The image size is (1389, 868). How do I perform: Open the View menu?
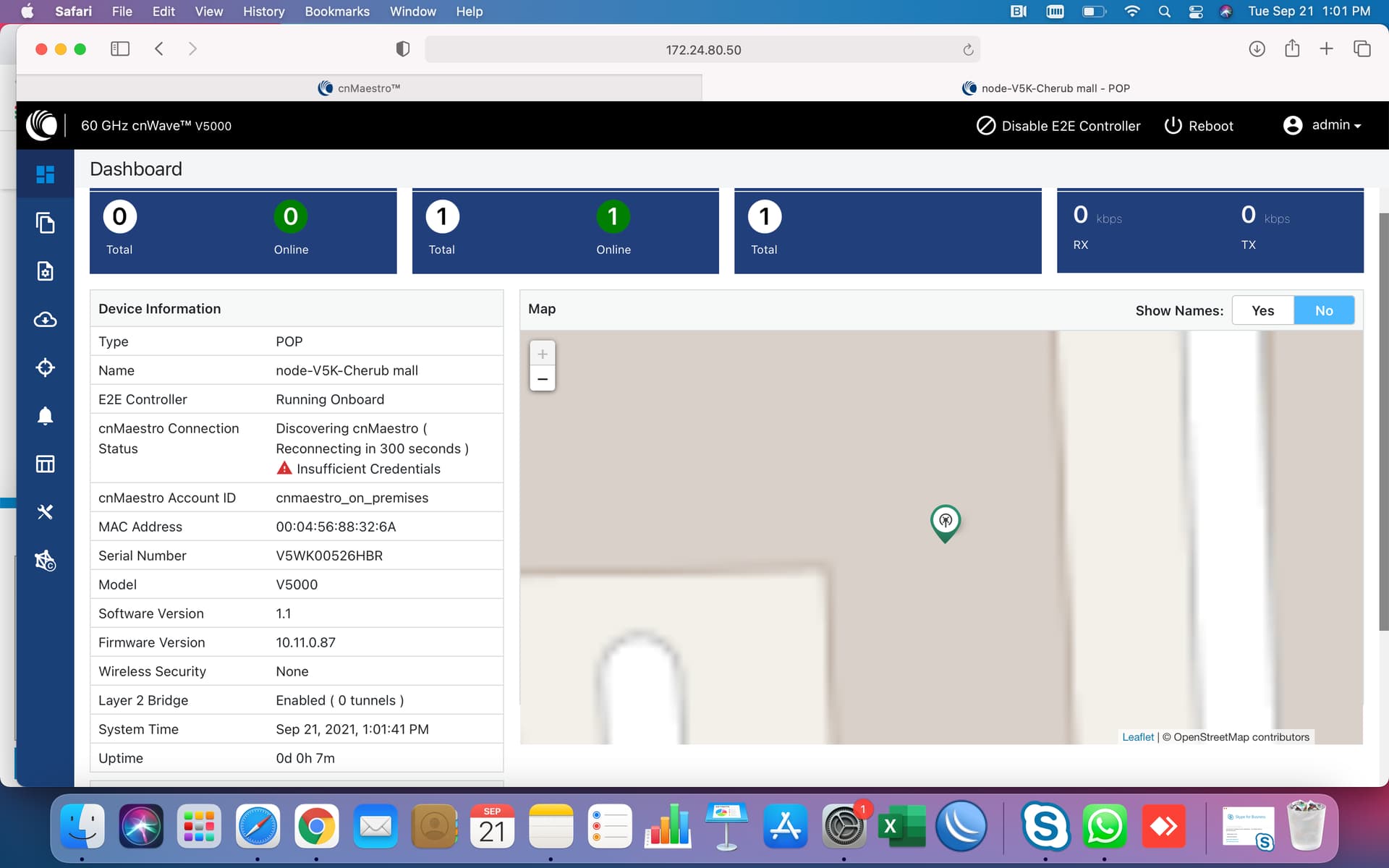(x=209, y=12)
